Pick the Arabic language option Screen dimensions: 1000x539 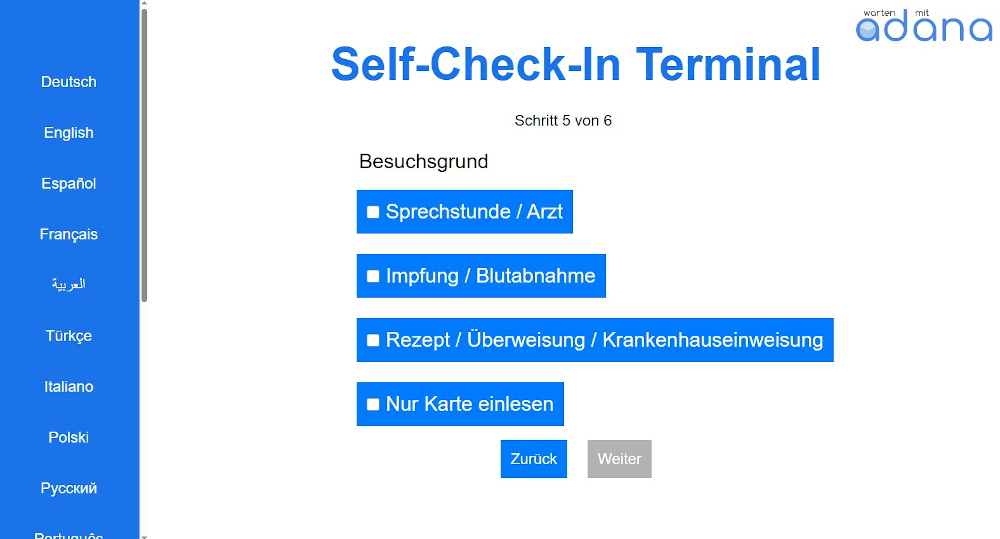point(69,285)
